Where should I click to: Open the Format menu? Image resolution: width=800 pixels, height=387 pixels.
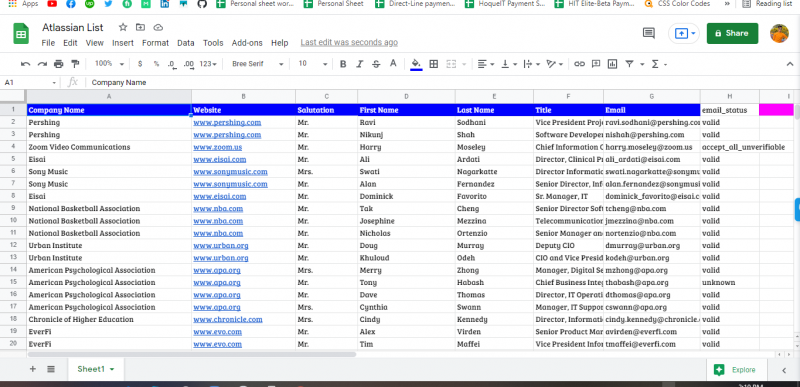pyautogui.click(x=155, y=43)
